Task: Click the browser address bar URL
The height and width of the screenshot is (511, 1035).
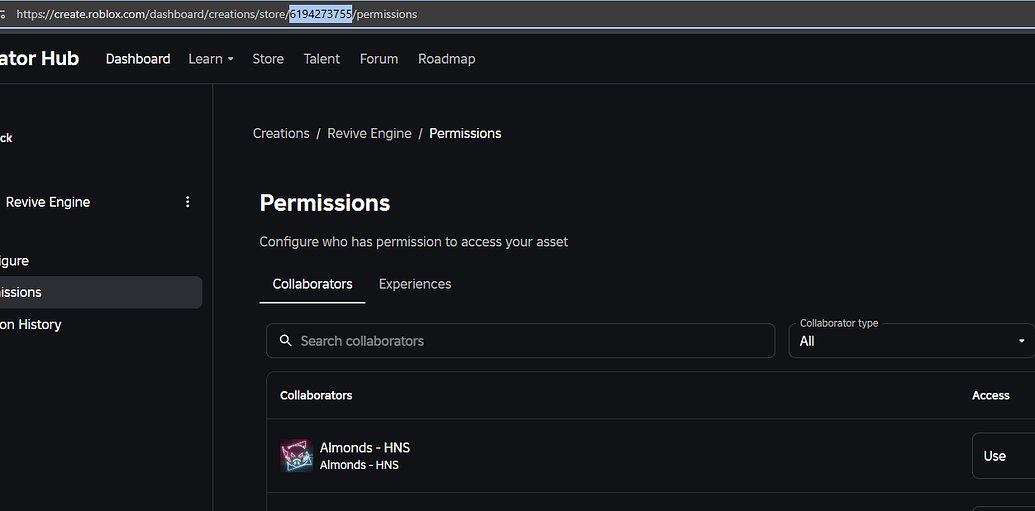Action: click(x=217, y=14)
